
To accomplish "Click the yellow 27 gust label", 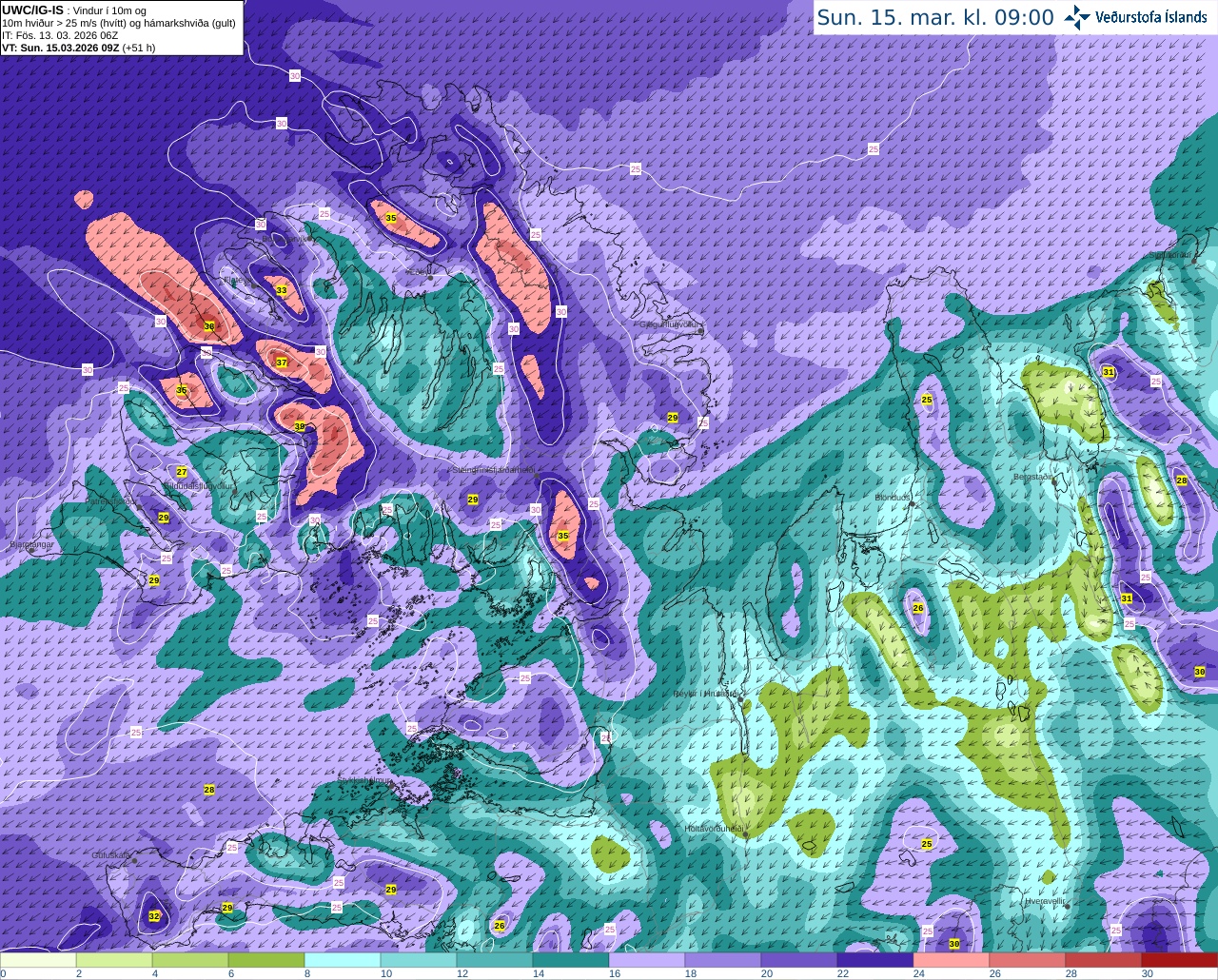I will pos(182,472).
